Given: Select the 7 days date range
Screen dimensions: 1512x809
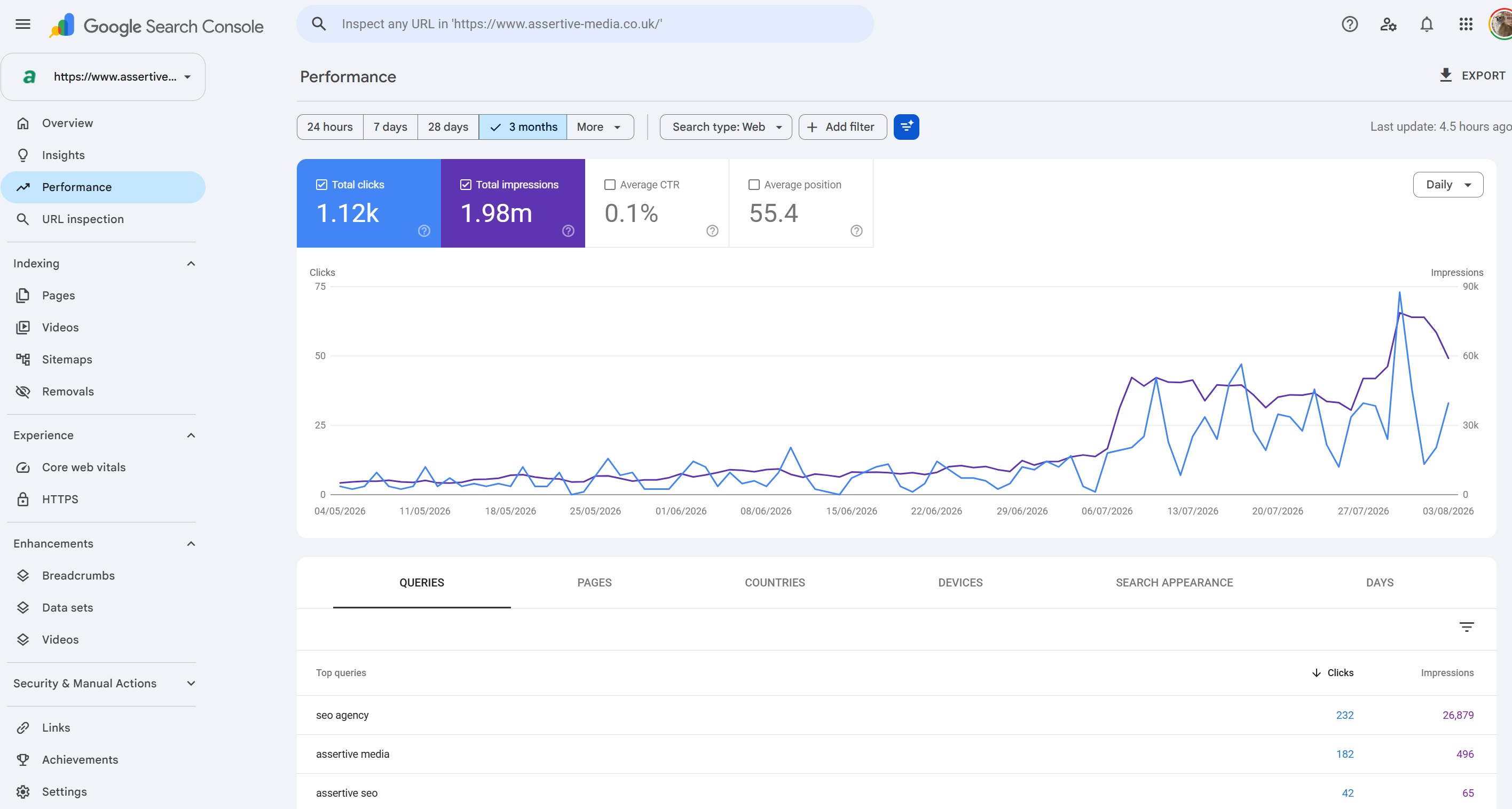Looking at the screenshot, I should [x=390, y=126].
